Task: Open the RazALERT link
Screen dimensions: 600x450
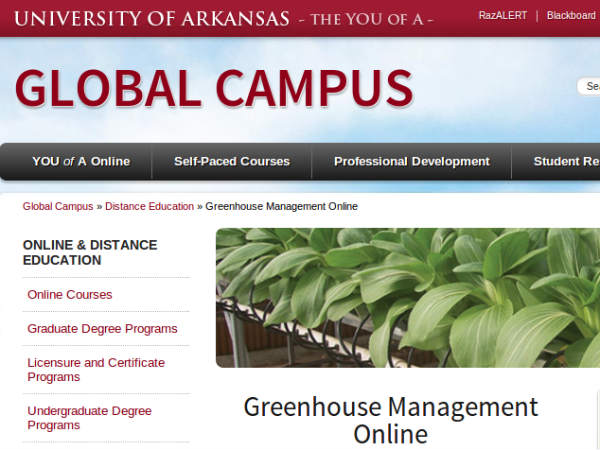Action: [x=502, y=16]
